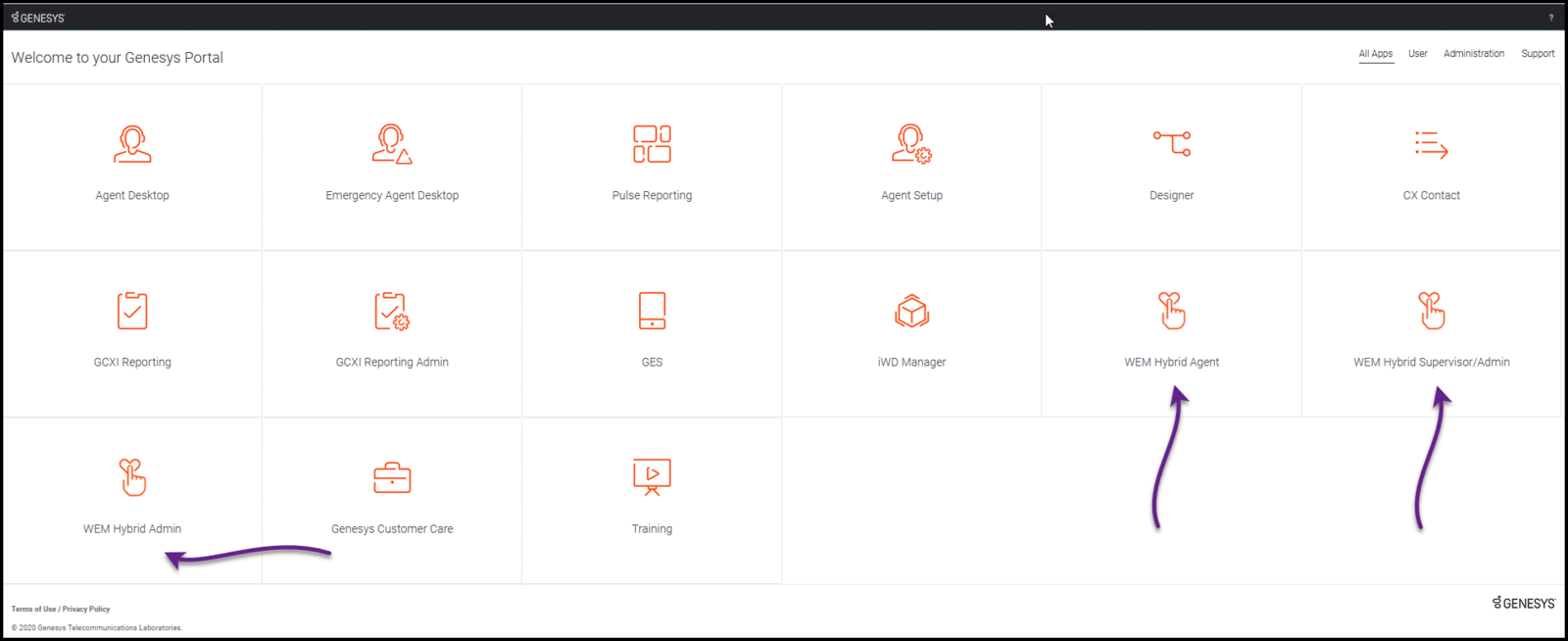Image resolution: width=1568 pixels, height=641 pixels.
Task: Open the Administration tab
Action: click(x=1474, y=54)
